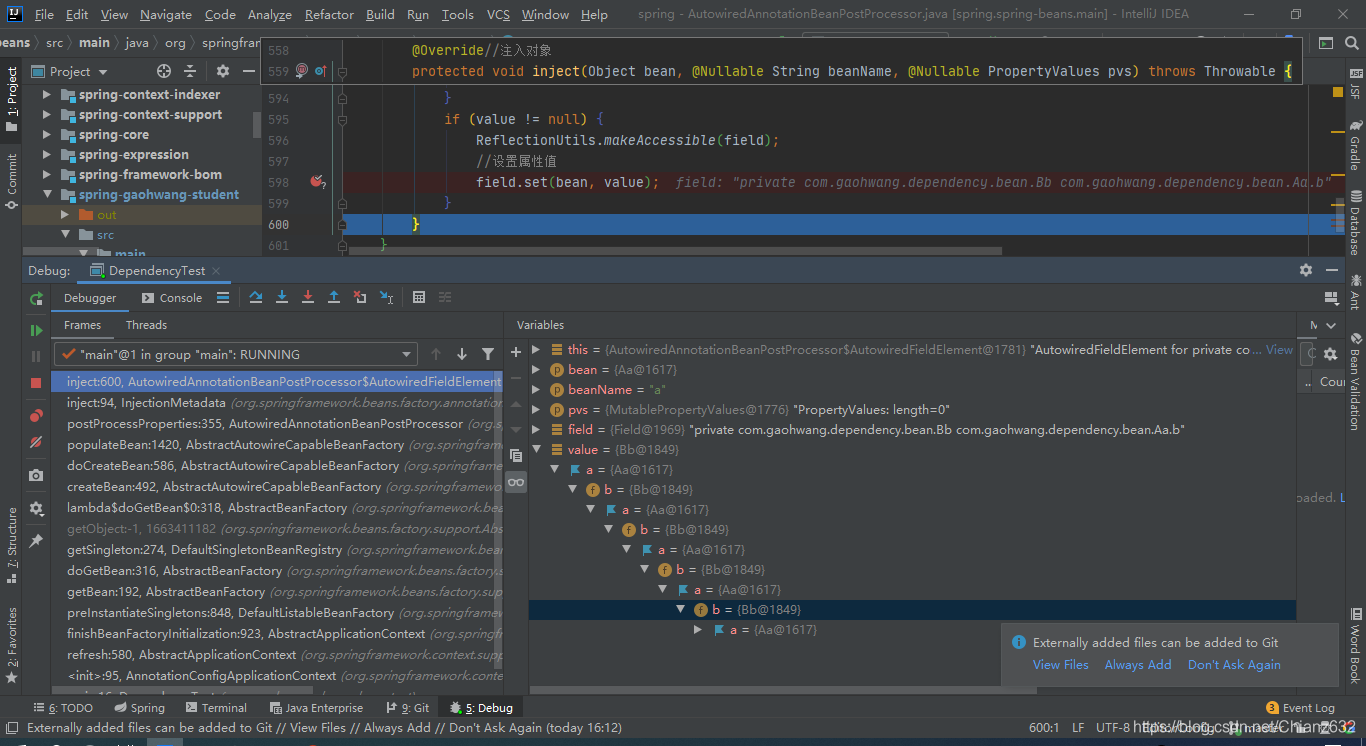Click the Run to Cursor icon
1366x746 pixels.
(x=386, y=297)
